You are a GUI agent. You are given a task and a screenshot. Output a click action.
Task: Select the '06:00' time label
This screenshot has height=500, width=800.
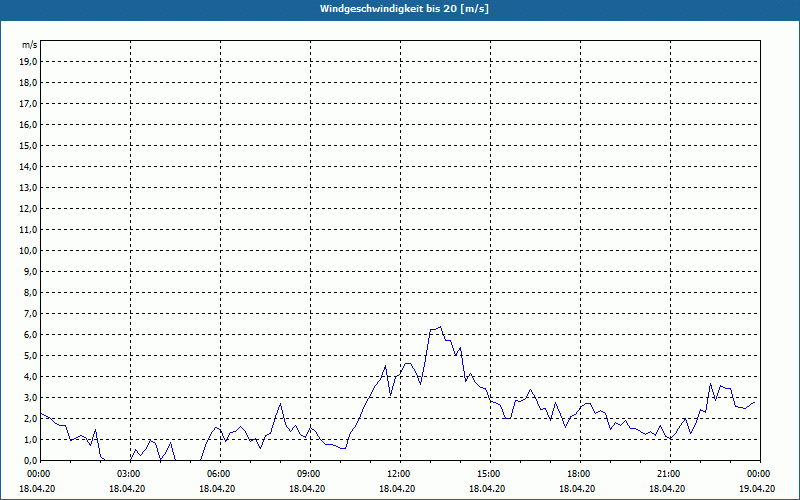pos(218,474)
